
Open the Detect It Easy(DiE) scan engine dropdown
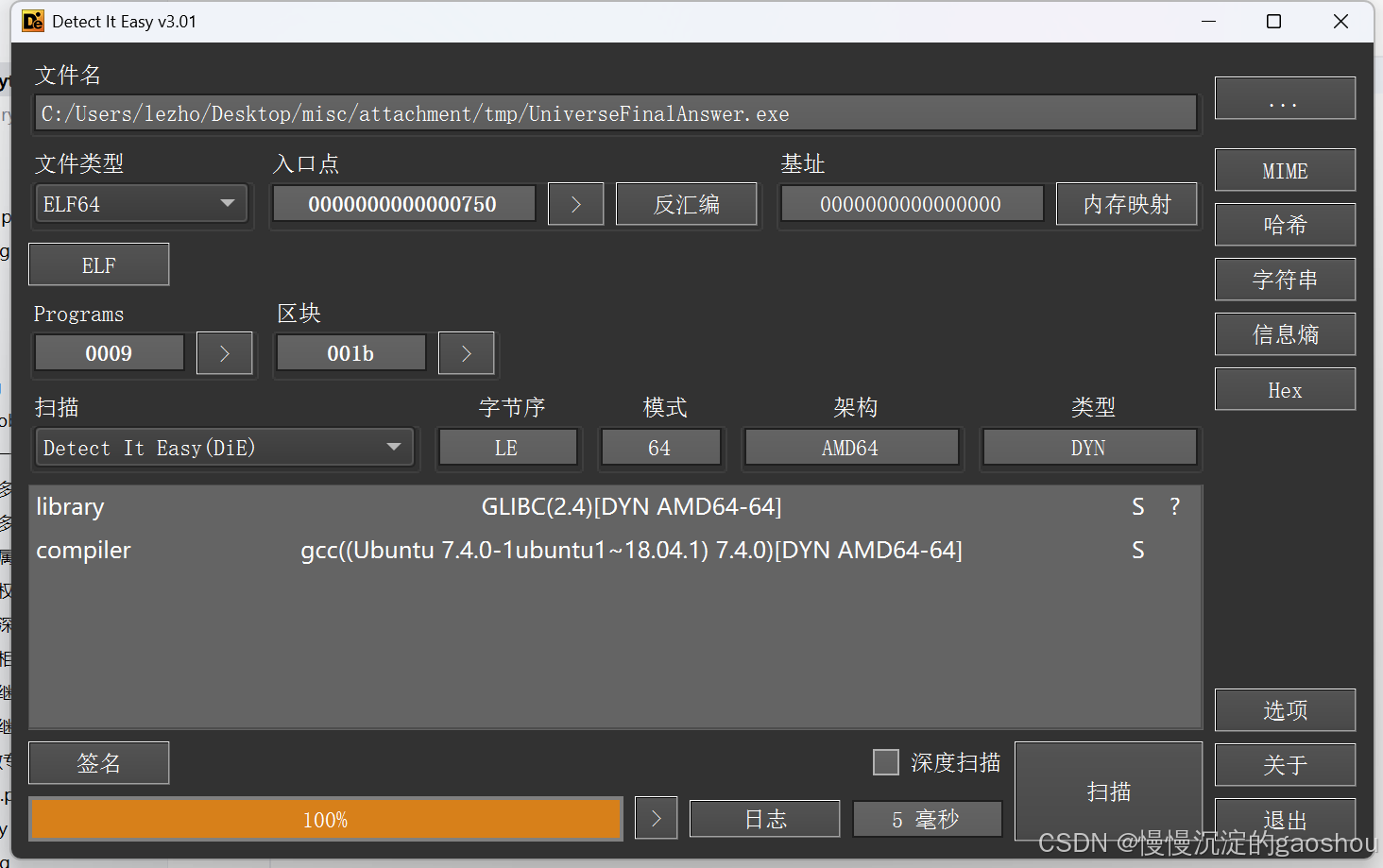pyautogui.click(x=224, y=448)
